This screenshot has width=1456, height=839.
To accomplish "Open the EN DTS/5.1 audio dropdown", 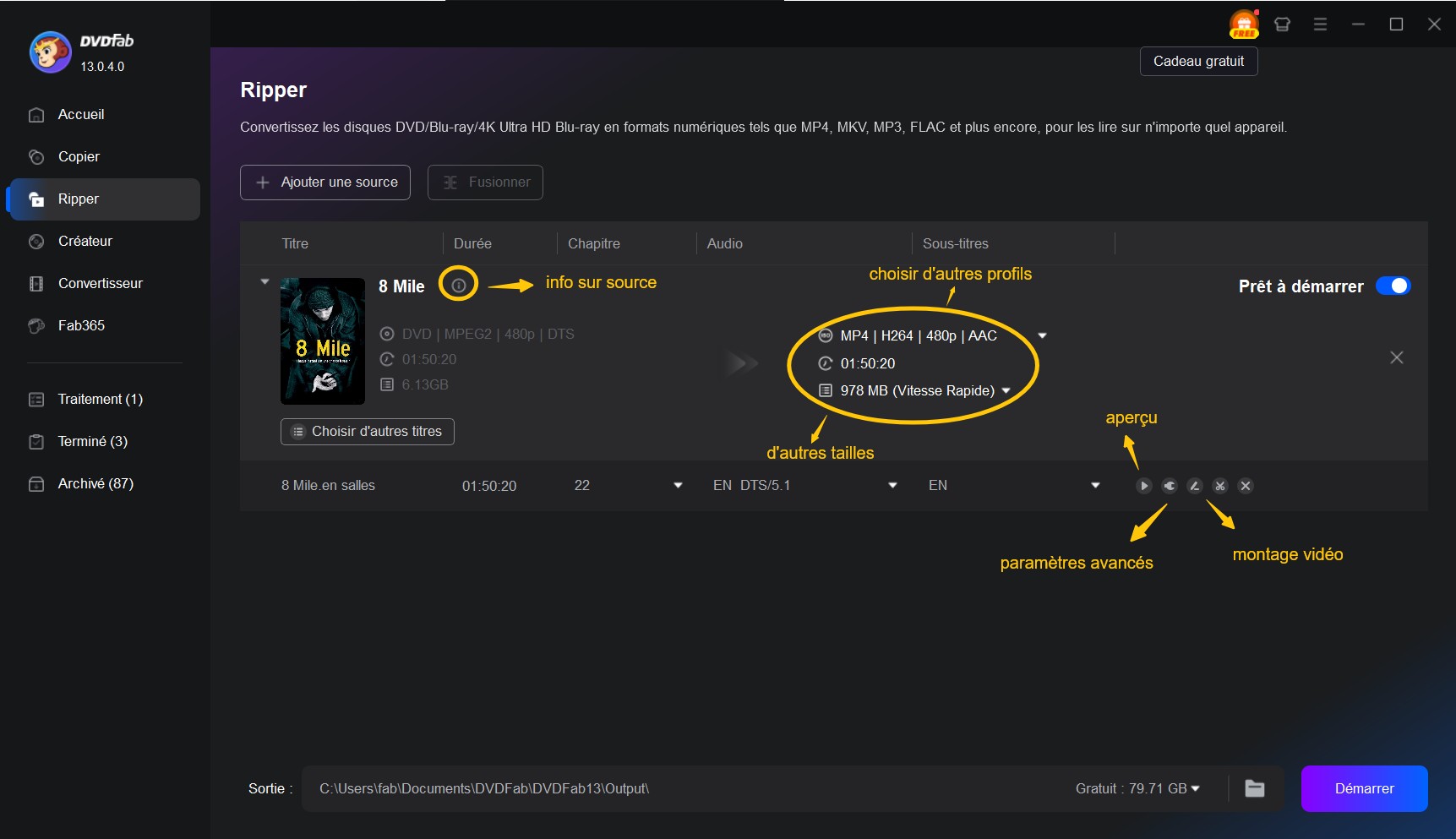I will [x=892, y=486].
